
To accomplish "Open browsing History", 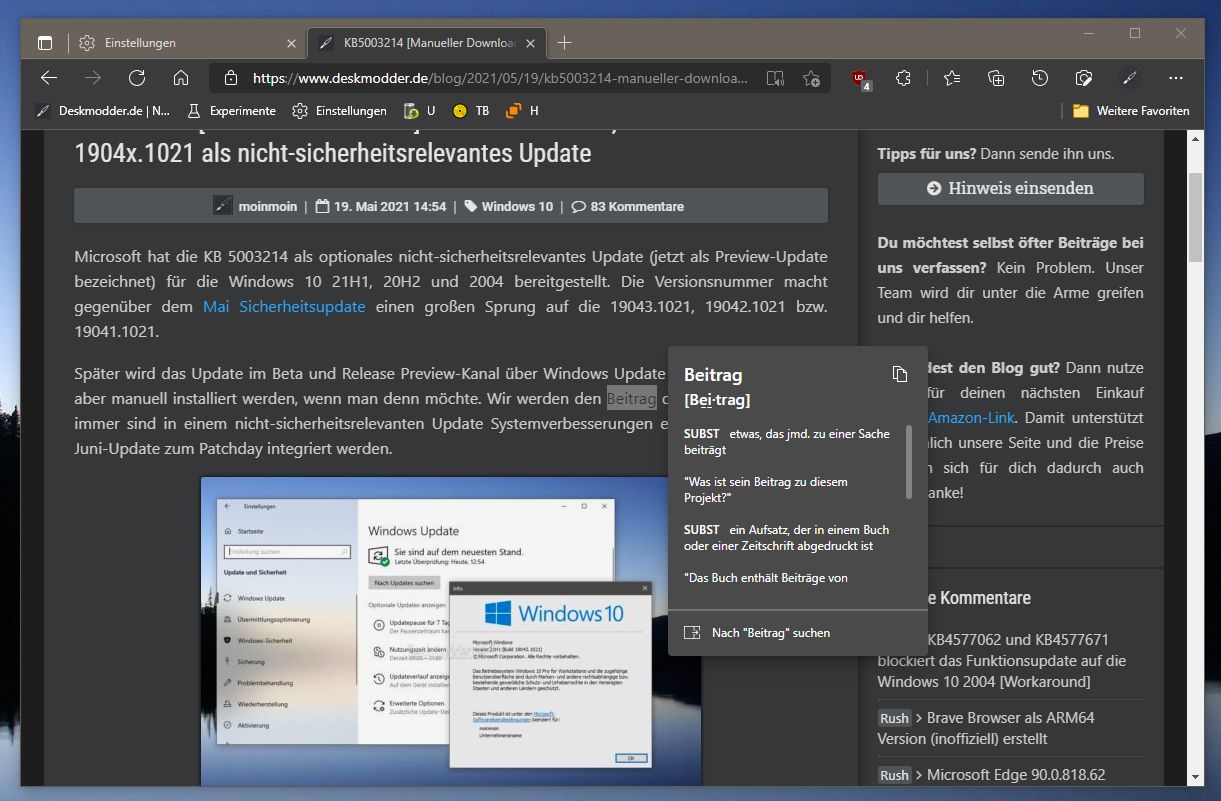I will [x=1040, y=78].
